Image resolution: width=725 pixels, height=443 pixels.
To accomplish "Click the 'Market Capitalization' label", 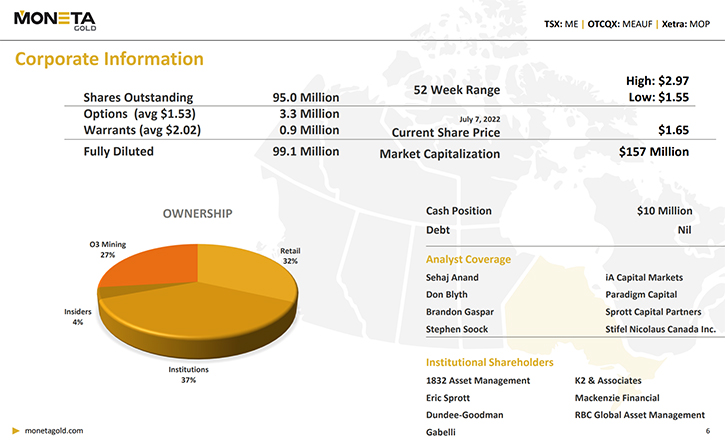I will point(440,154).
